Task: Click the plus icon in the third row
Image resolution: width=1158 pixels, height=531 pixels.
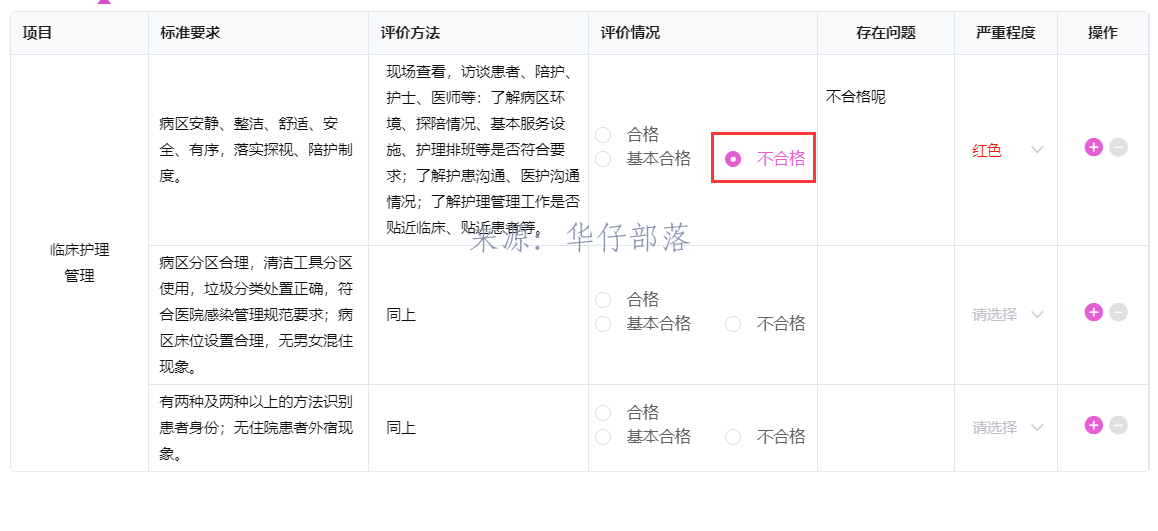Action: coord(1093,425)
